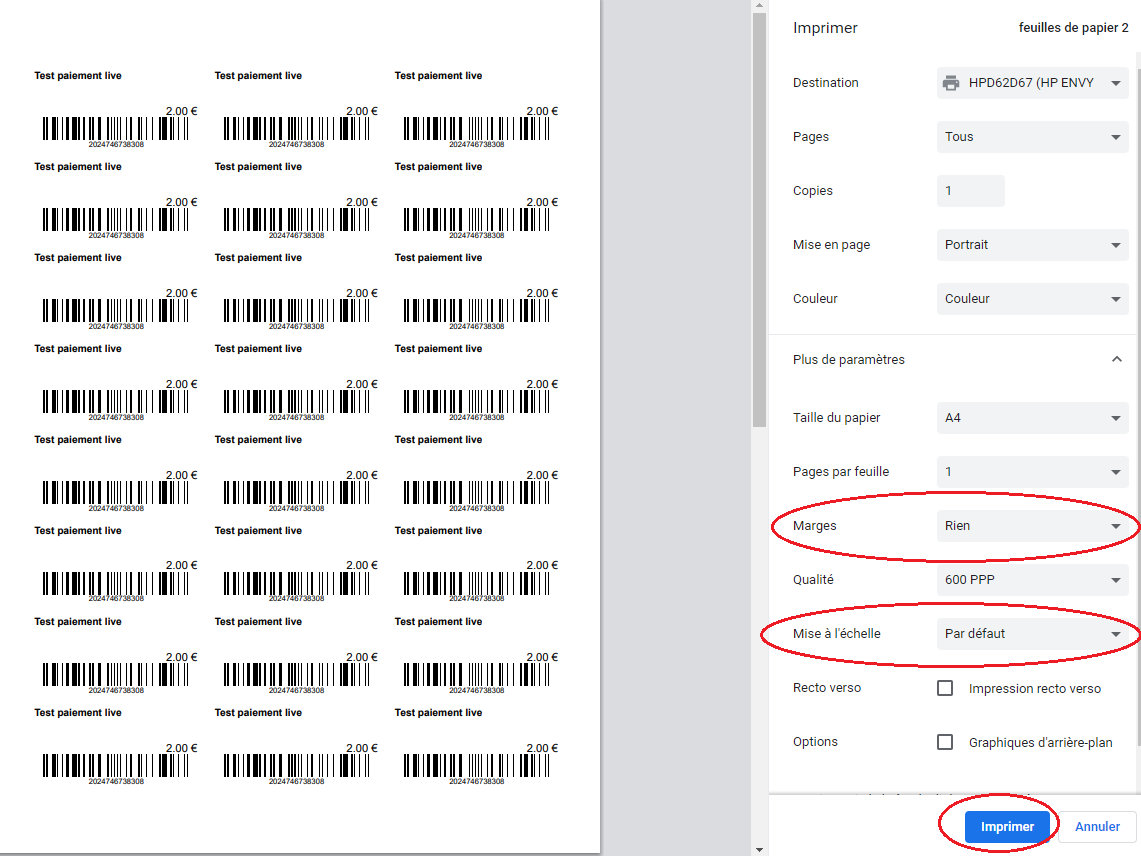Open the Pages dropdown set to Tous
1141x856 pixels.
pyautogui.click(x=1033, y=137)
